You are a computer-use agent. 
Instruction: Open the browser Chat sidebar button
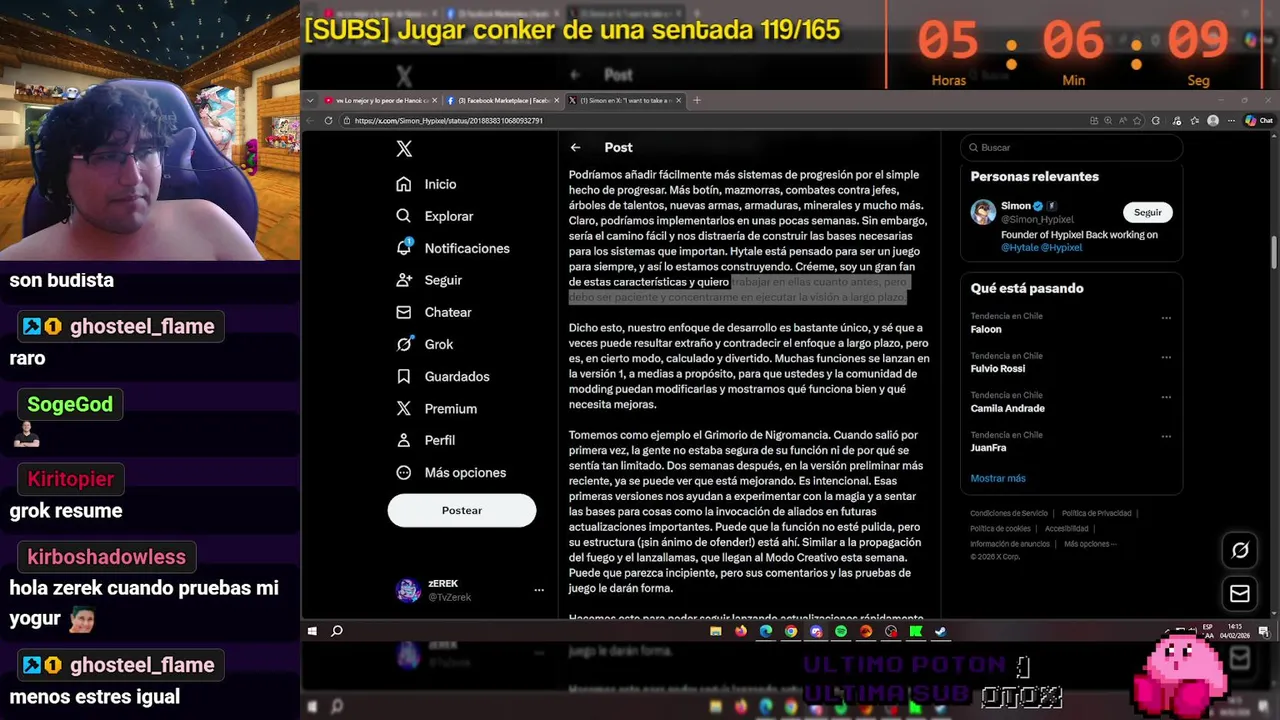pos(1259,121)
